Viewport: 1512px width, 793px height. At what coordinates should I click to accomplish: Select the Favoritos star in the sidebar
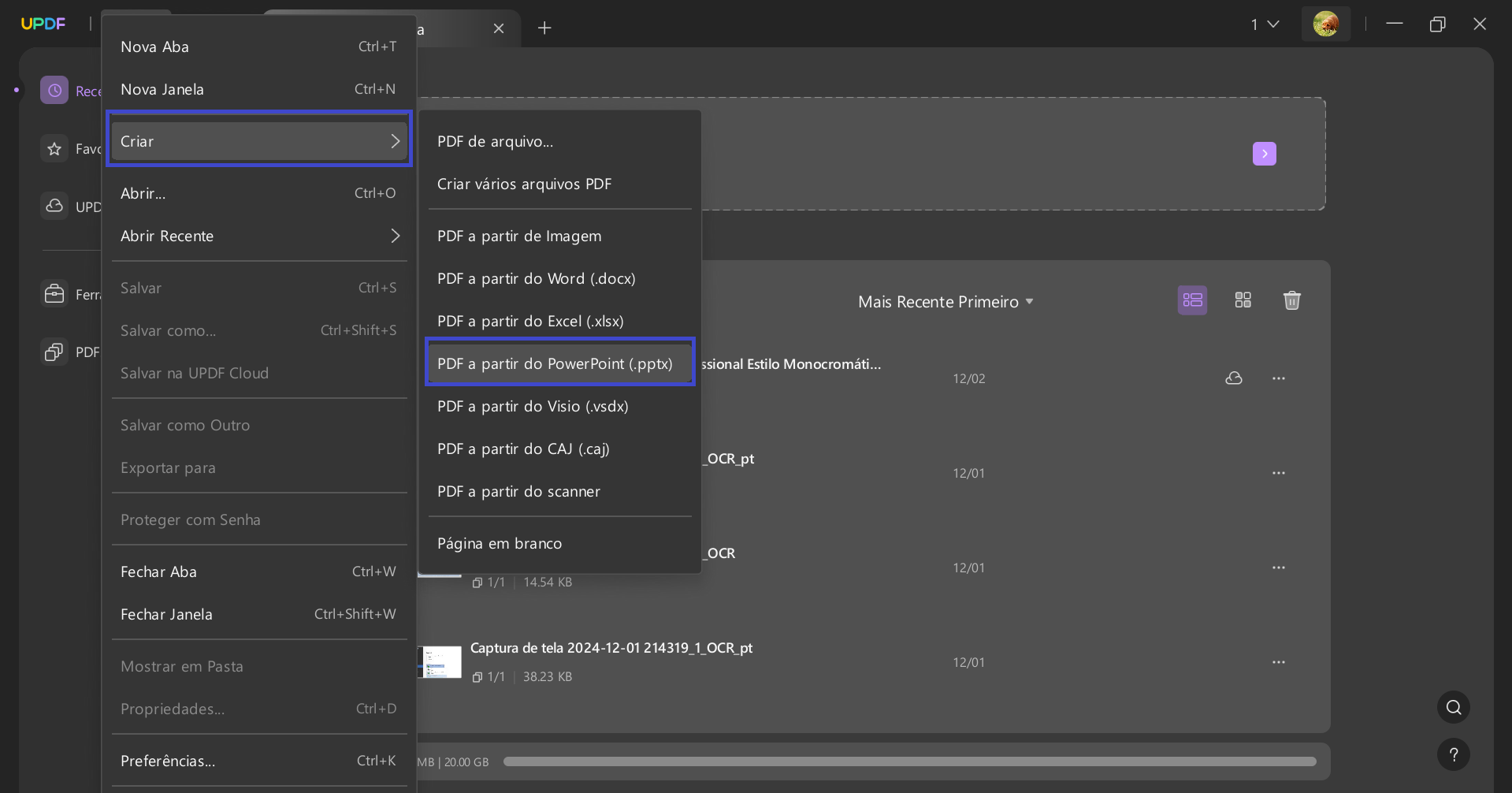point(54,149)
